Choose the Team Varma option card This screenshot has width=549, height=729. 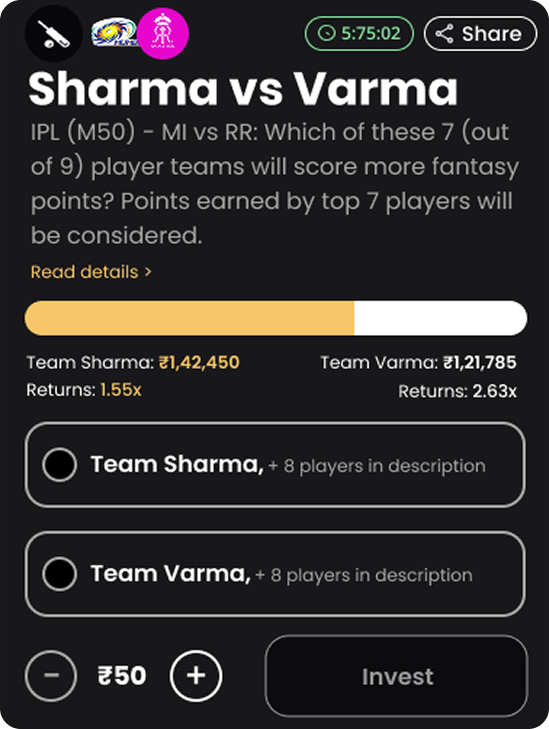pyautogui.click(x=275, y=574)
